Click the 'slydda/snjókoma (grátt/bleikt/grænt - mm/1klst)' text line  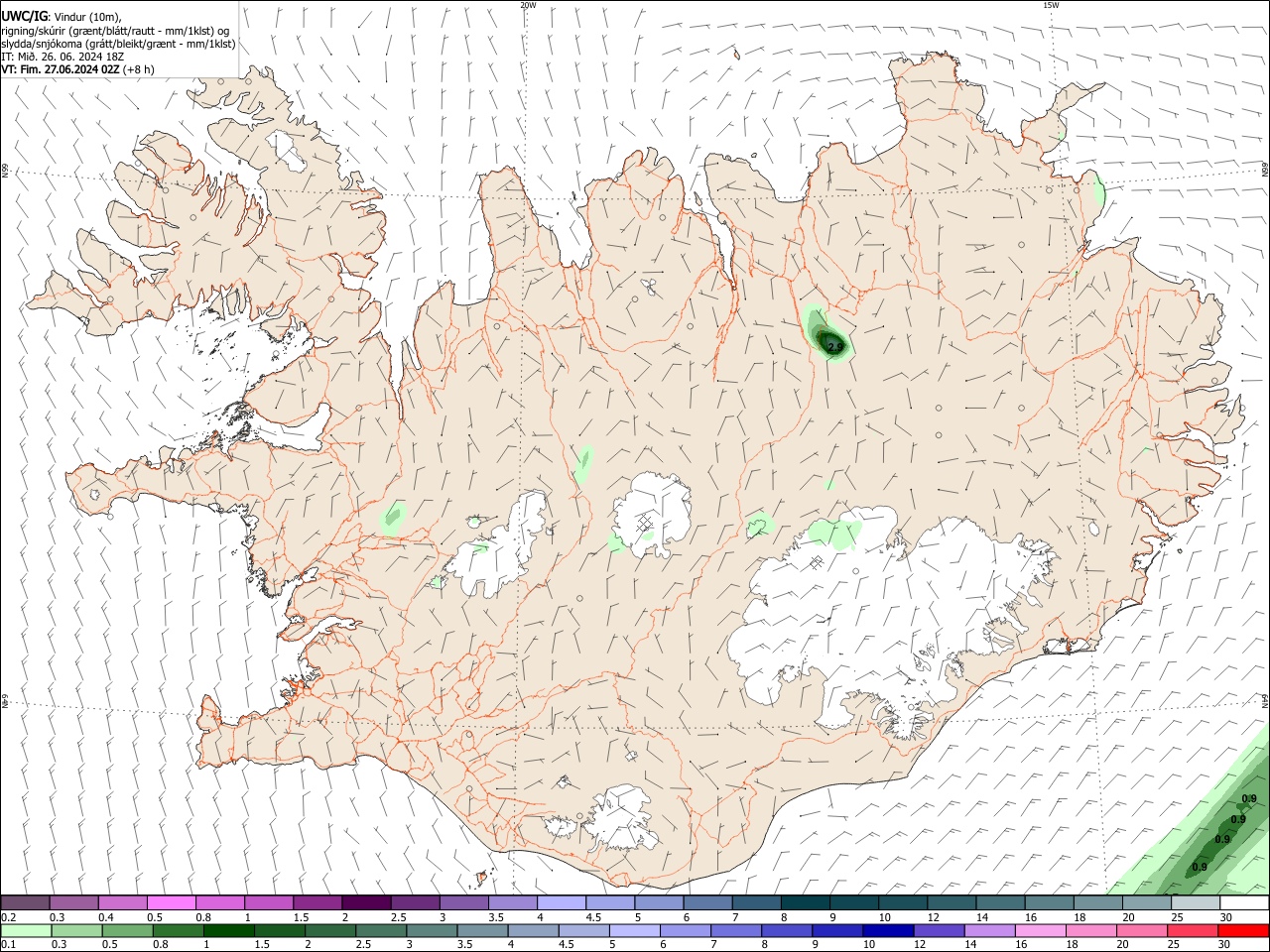(x=119, y=44)
